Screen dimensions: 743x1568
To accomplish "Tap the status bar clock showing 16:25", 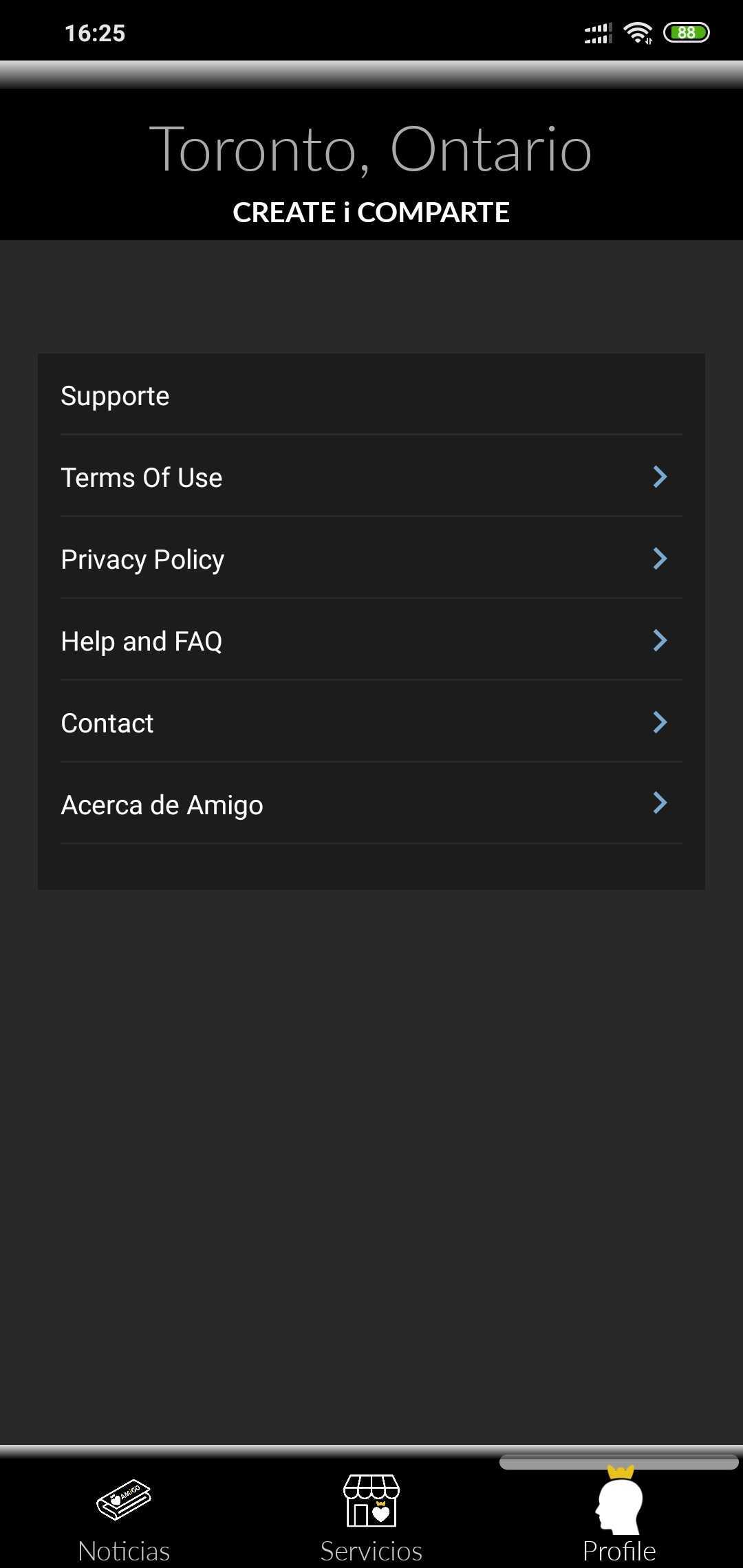I will click(x=95, y=33).
